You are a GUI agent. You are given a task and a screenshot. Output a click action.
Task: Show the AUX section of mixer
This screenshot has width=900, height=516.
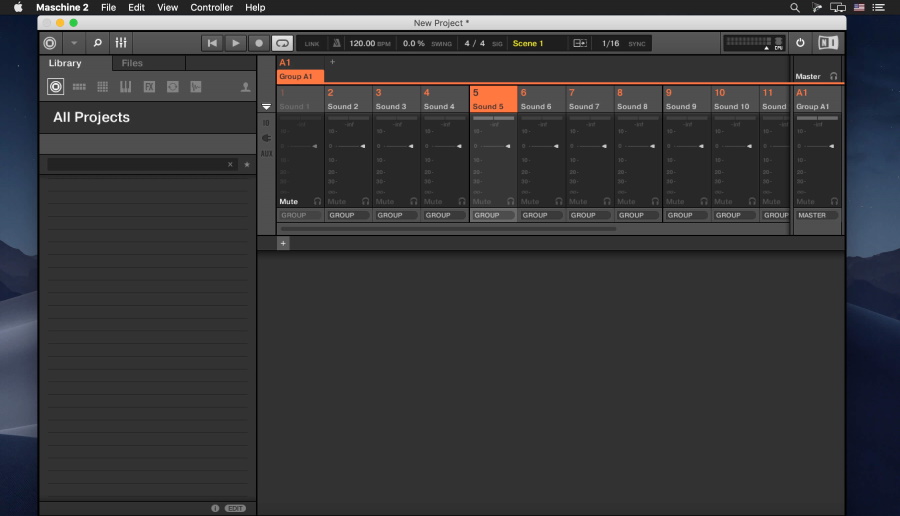(x=266, y=154)
